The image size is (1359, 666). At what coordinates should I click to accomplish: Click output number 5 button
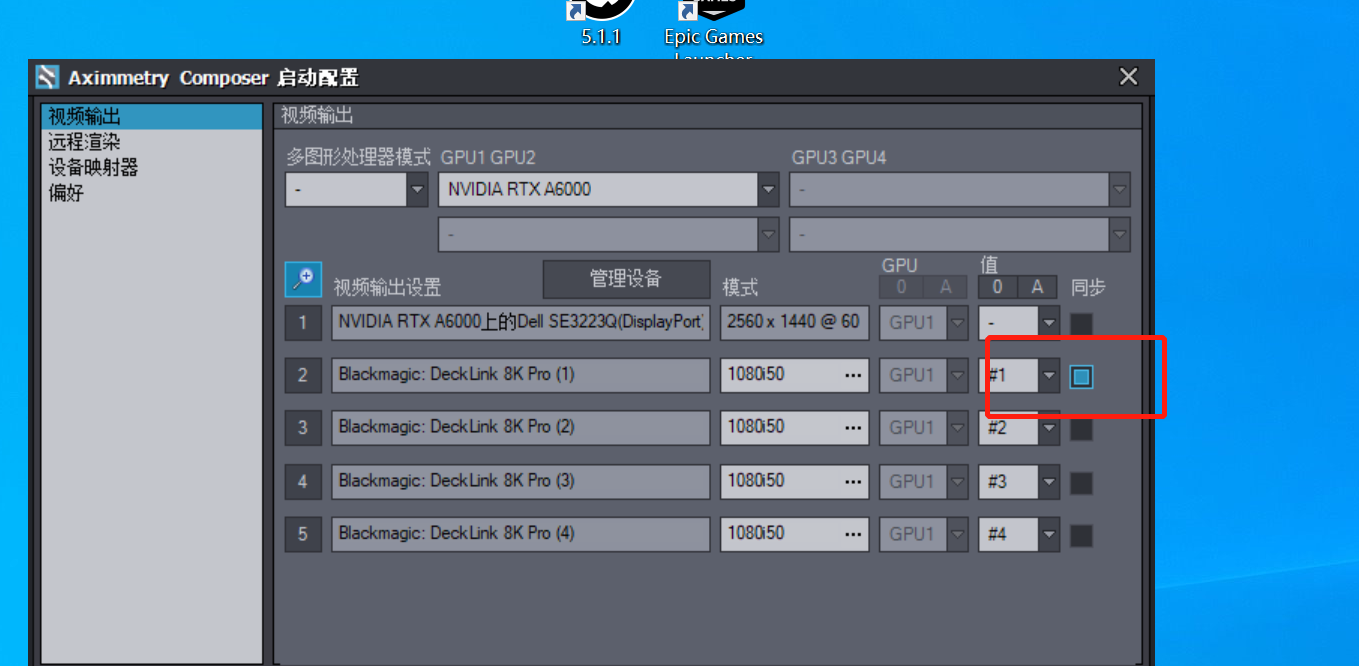coord(303,534)
